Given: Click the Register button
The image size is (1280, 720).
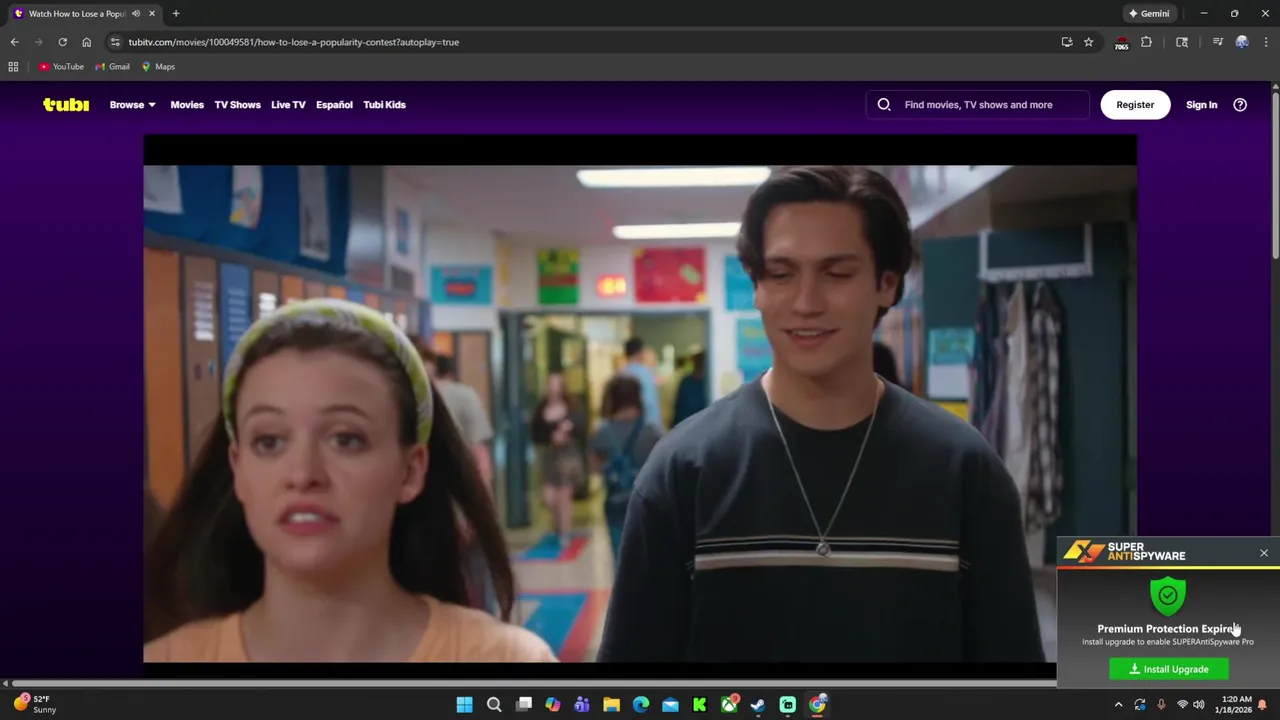Looking at the screenshot, I should 1135,104.
